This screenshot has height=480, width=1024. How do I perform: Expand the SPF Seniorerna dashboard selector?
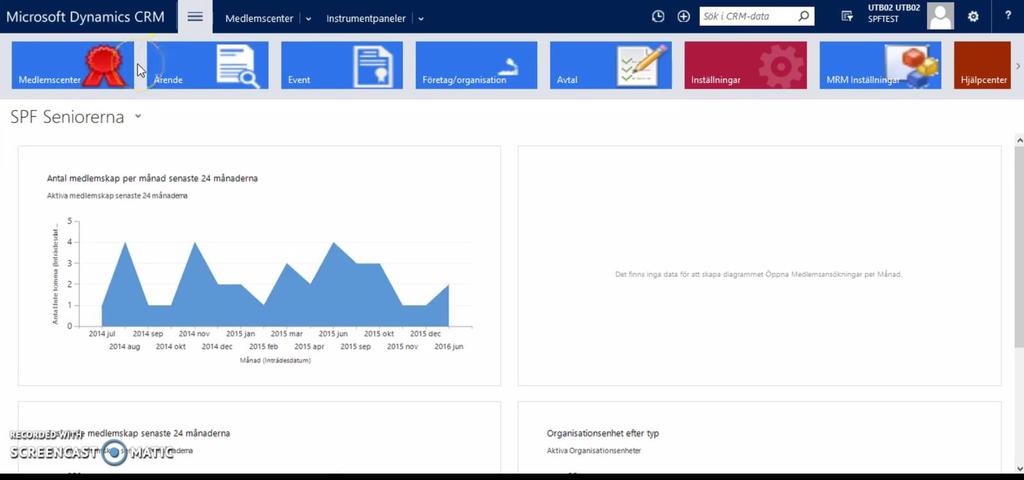tap(137, 117)
